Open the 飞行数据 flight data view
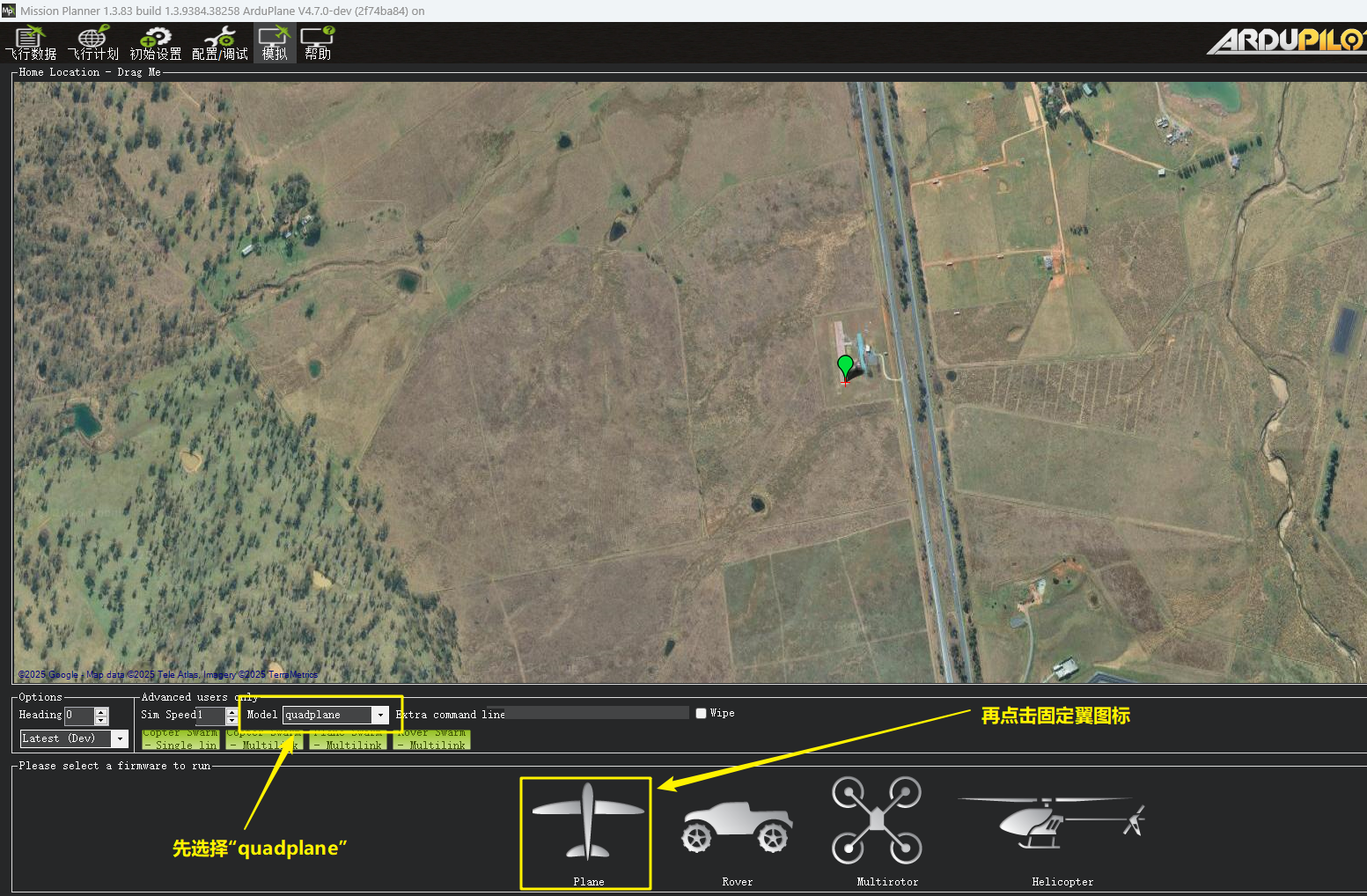This screenshot has height=896, width=1367. [31, 43]
